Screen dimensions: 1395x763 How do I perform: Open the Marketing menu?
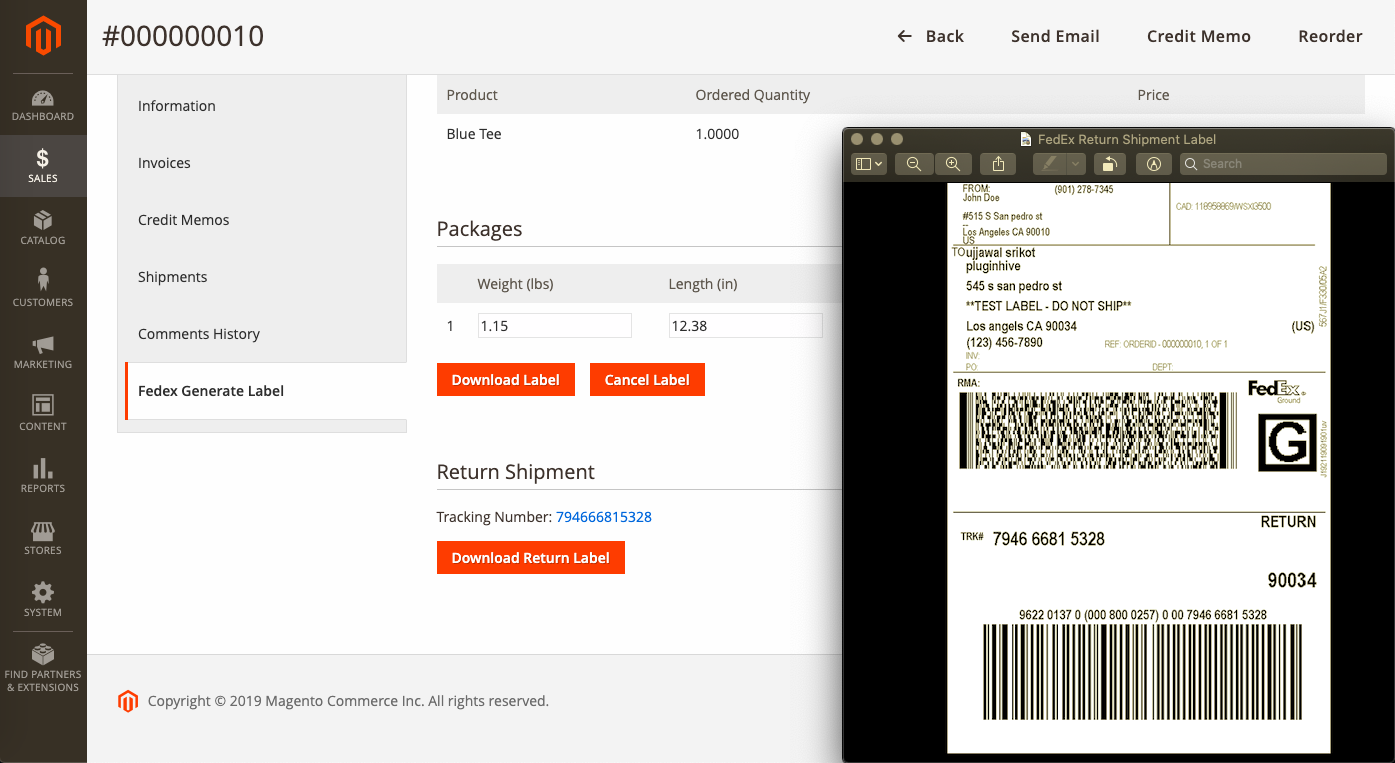click(x=43, y=352)
